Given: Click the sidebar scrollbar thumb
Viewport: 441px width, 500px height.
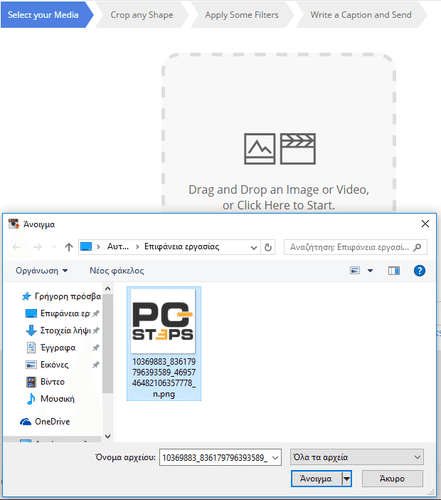Looking at the screenshot, I should (x=108, y=343).
